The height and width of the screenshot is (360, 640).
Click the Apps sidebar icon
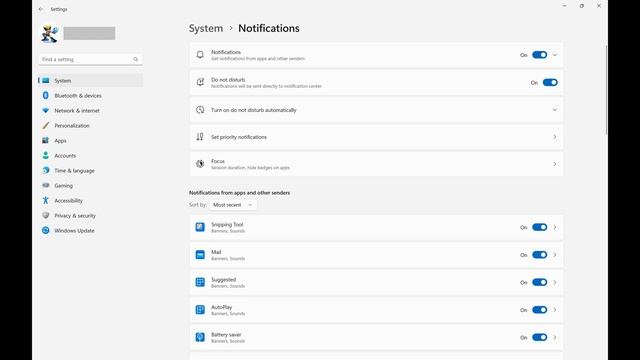pos(46,140)
